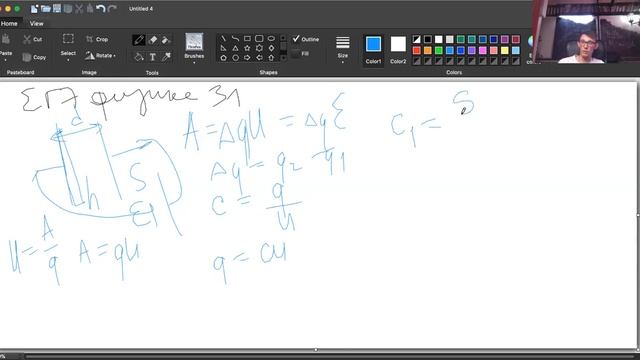Choose the Diamond shape
The height and width of the screenshot is (360, 640).
click(x=271, y=48)
